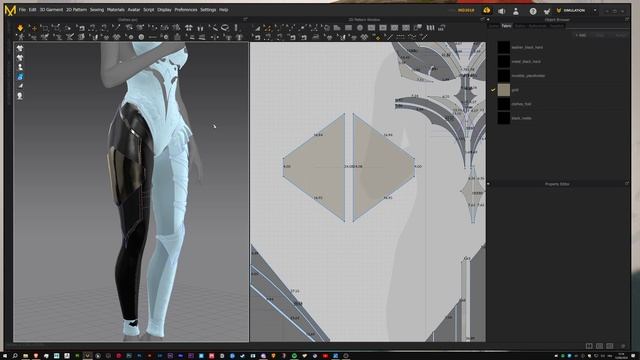Open the Preferences menu
Screen dimensions: 640x360
pos(186,10)
